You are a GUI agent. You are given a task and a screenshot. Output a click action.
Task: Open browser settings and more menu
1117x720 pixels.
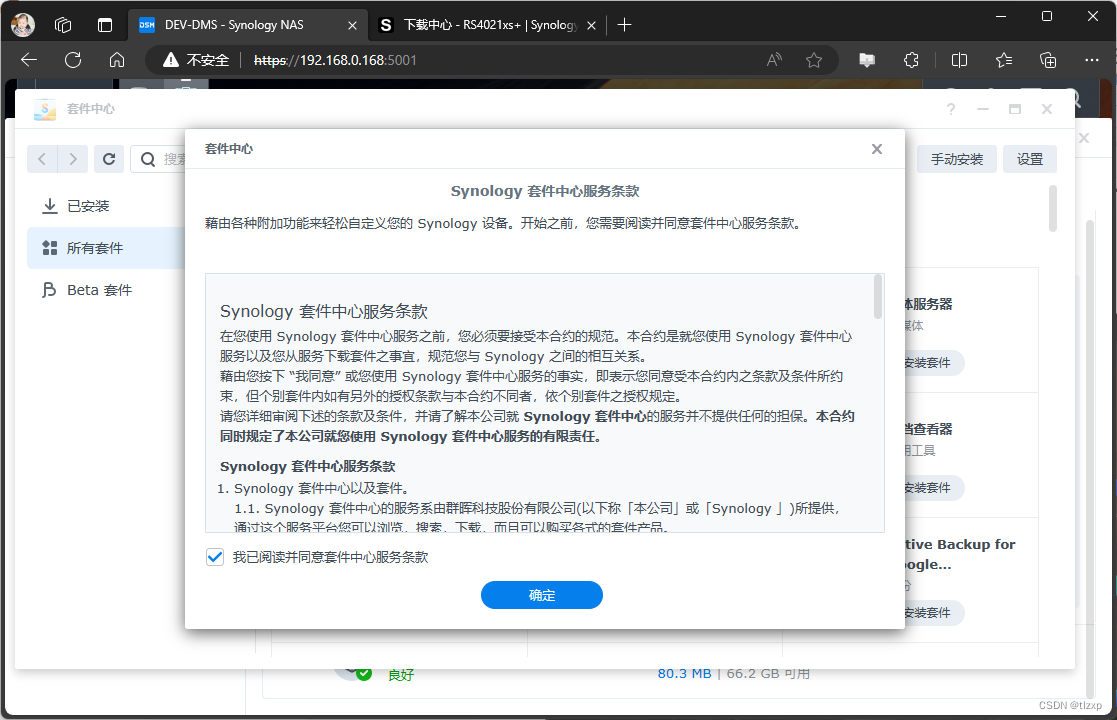[x=1091, y=61]
